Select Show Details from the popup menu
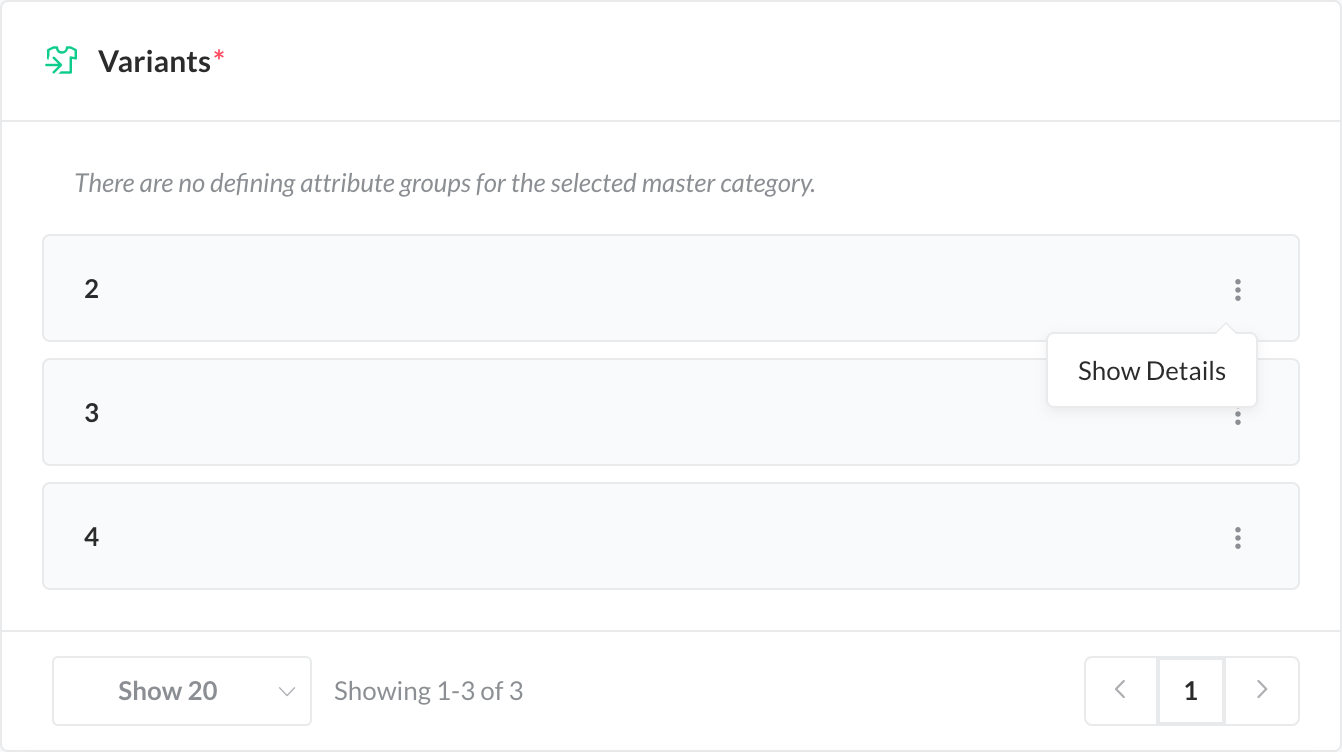This screenshot has width=1342, height=752. [x=1151, y=371]
